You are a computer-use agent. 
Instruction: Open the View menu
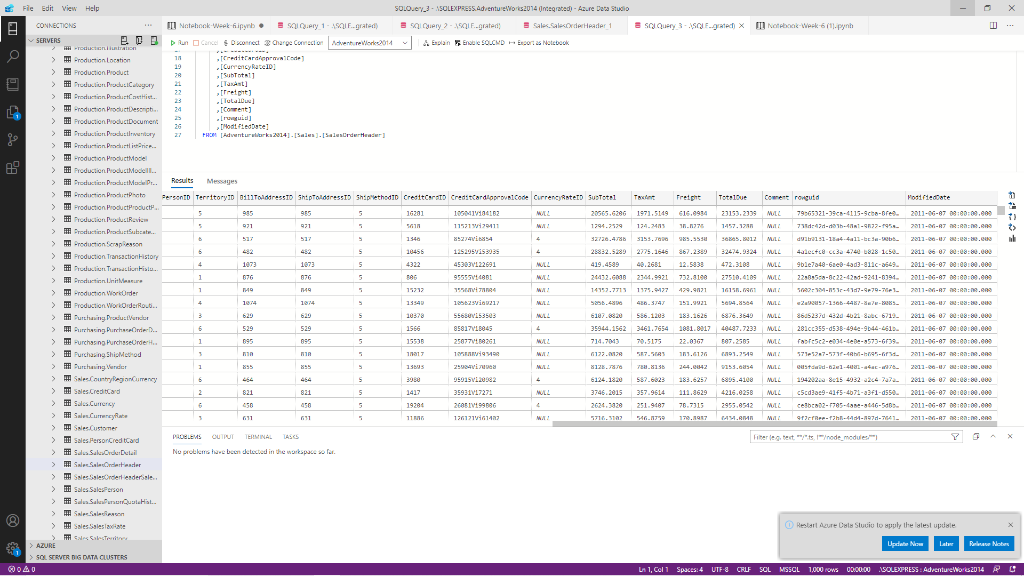pyautogui.click(x=68, y=6)
